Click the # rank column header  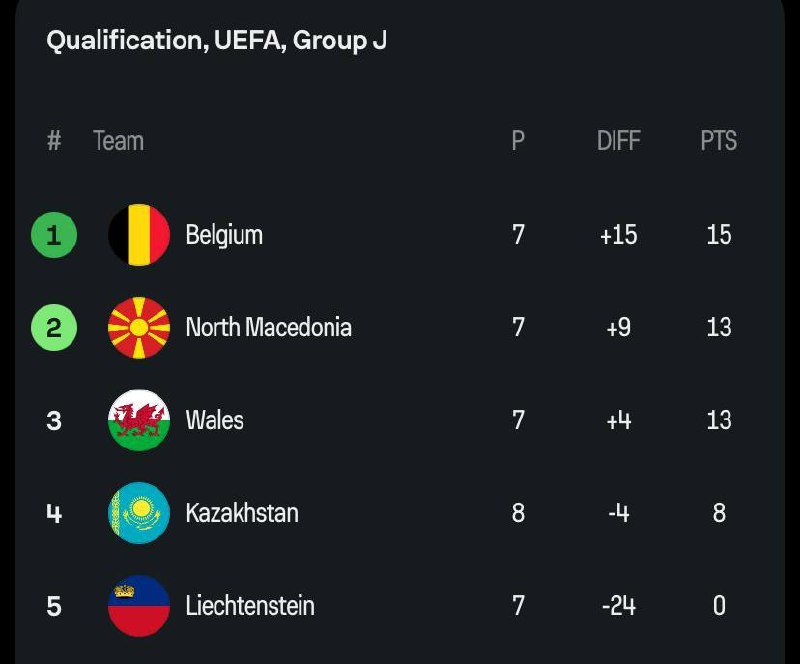tap(54, 141)
